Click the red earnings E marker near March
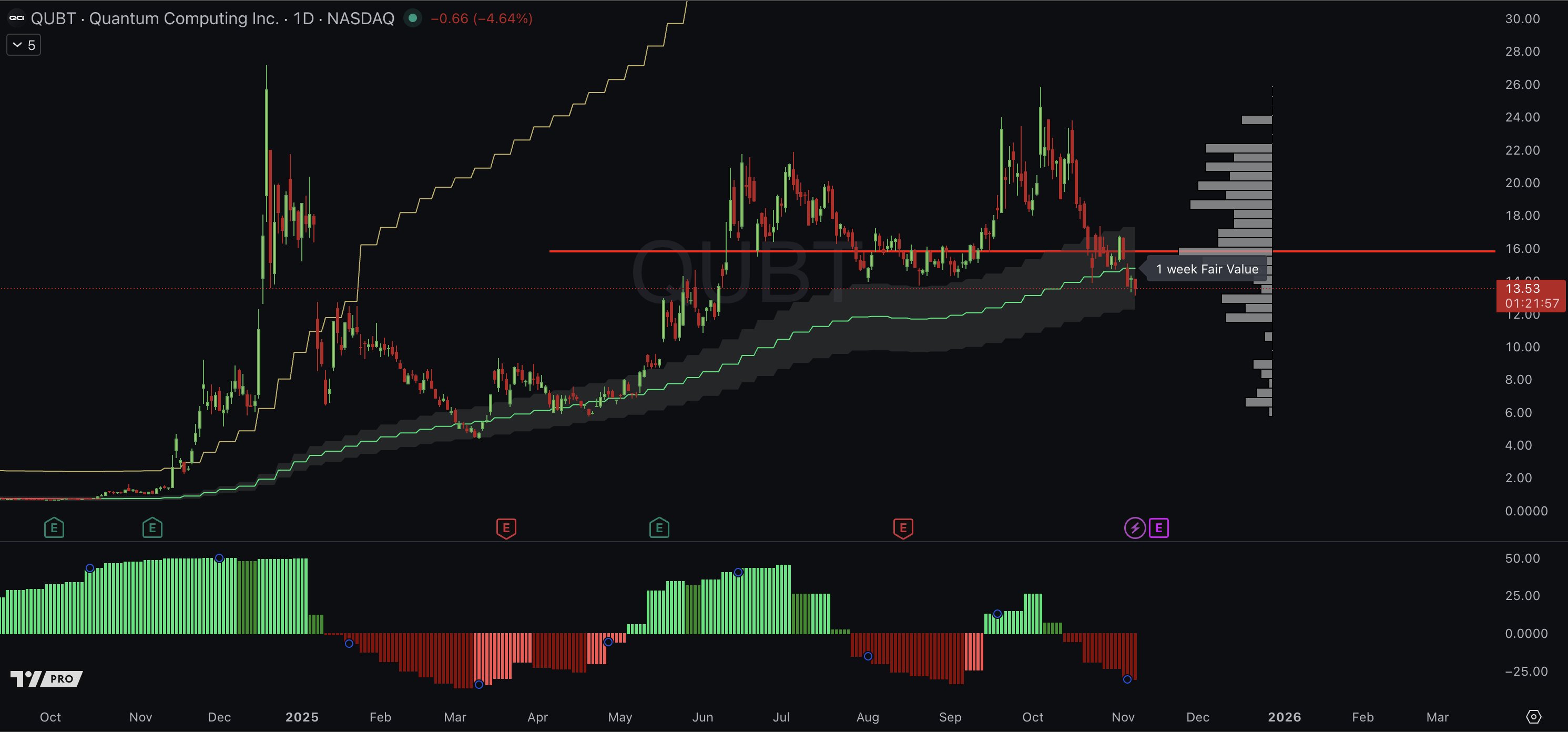1568x732 pixels. [x=506, y=528]
